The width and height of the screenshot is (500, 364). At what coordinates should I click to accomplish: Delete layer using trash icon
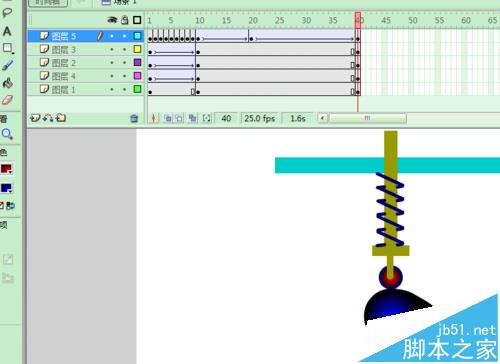[x=134, y=118]
